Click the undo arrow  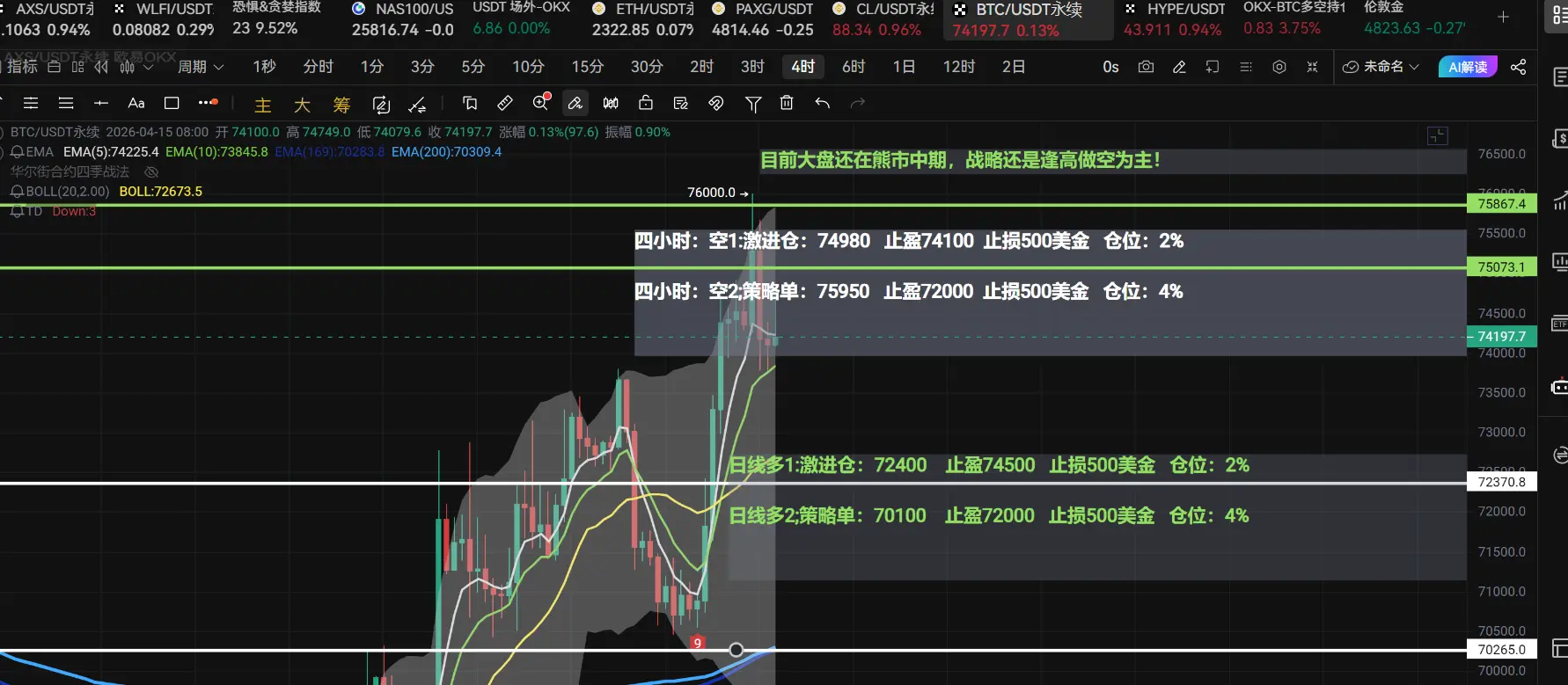pyautogui.click(x=822, y=103)
